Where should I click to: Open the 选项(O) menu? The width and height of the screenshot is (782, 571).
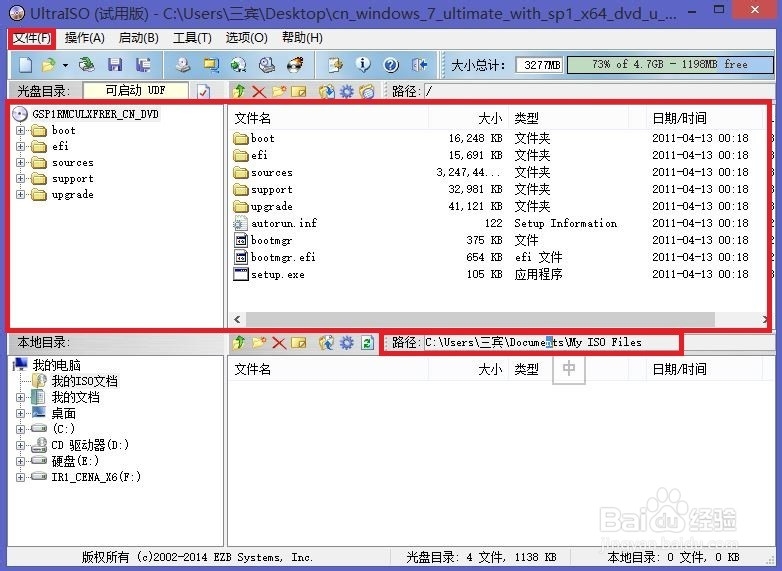246,38
